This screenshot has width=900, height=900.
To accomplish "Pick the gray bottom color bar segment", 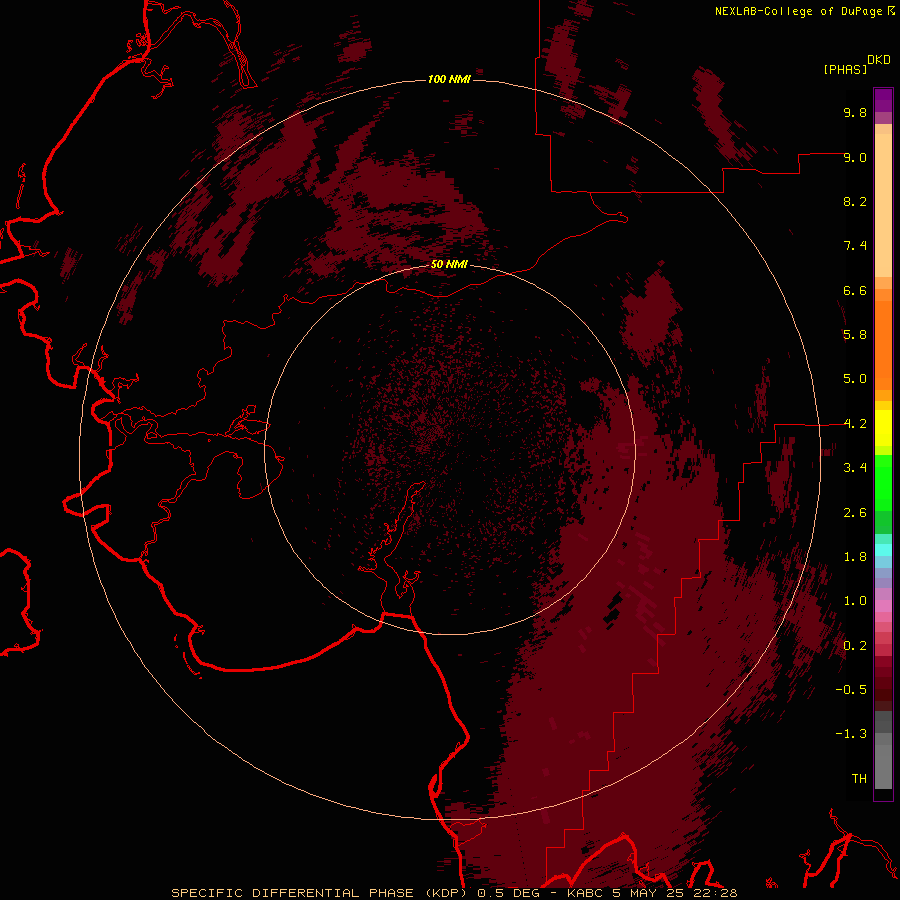I will [x=883, y=766].
